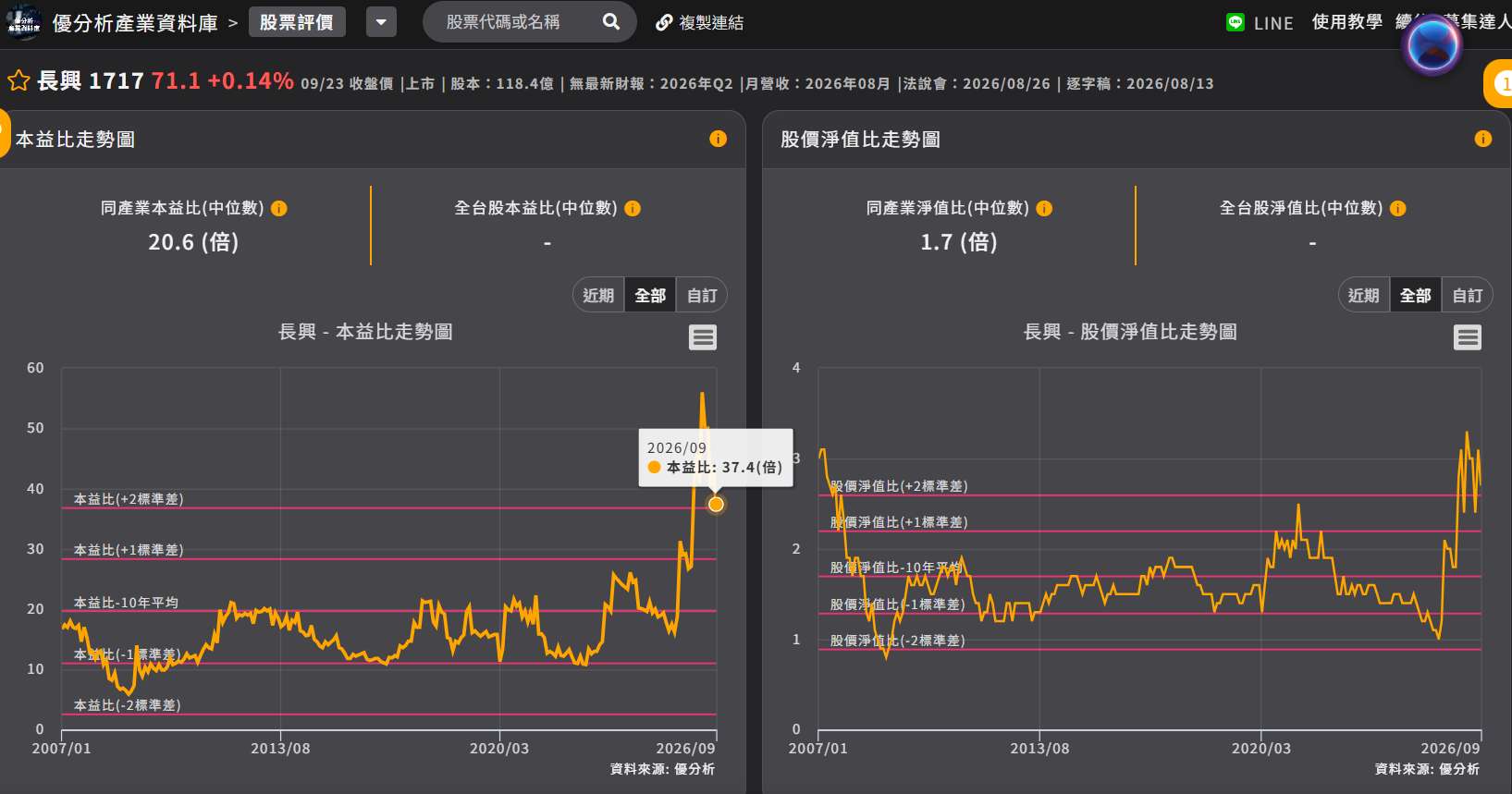Image resolution: width=1512 pixels, height=794 pixels.
Task: Click 使用教學 in top navigation
Action: pyautogui.click(x=1347, y=22)
